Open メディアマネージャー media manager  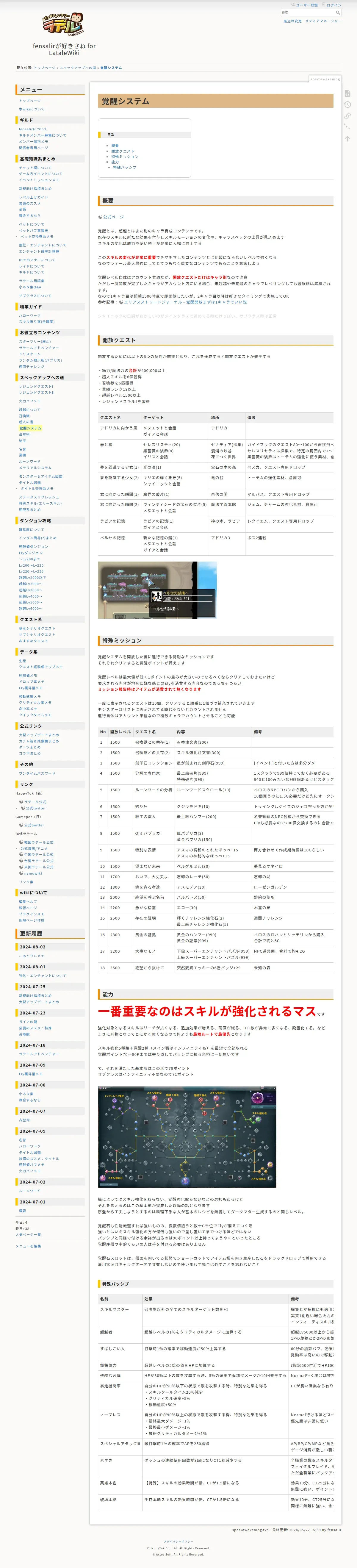[x=323, y=21]
